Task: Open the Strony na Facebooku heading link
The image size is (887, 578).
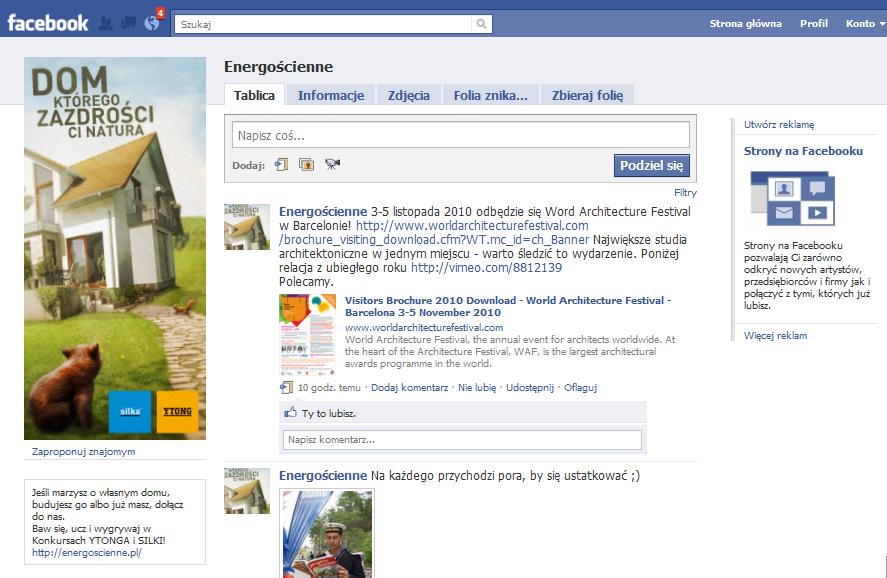Action: click(x=803, y=151)
